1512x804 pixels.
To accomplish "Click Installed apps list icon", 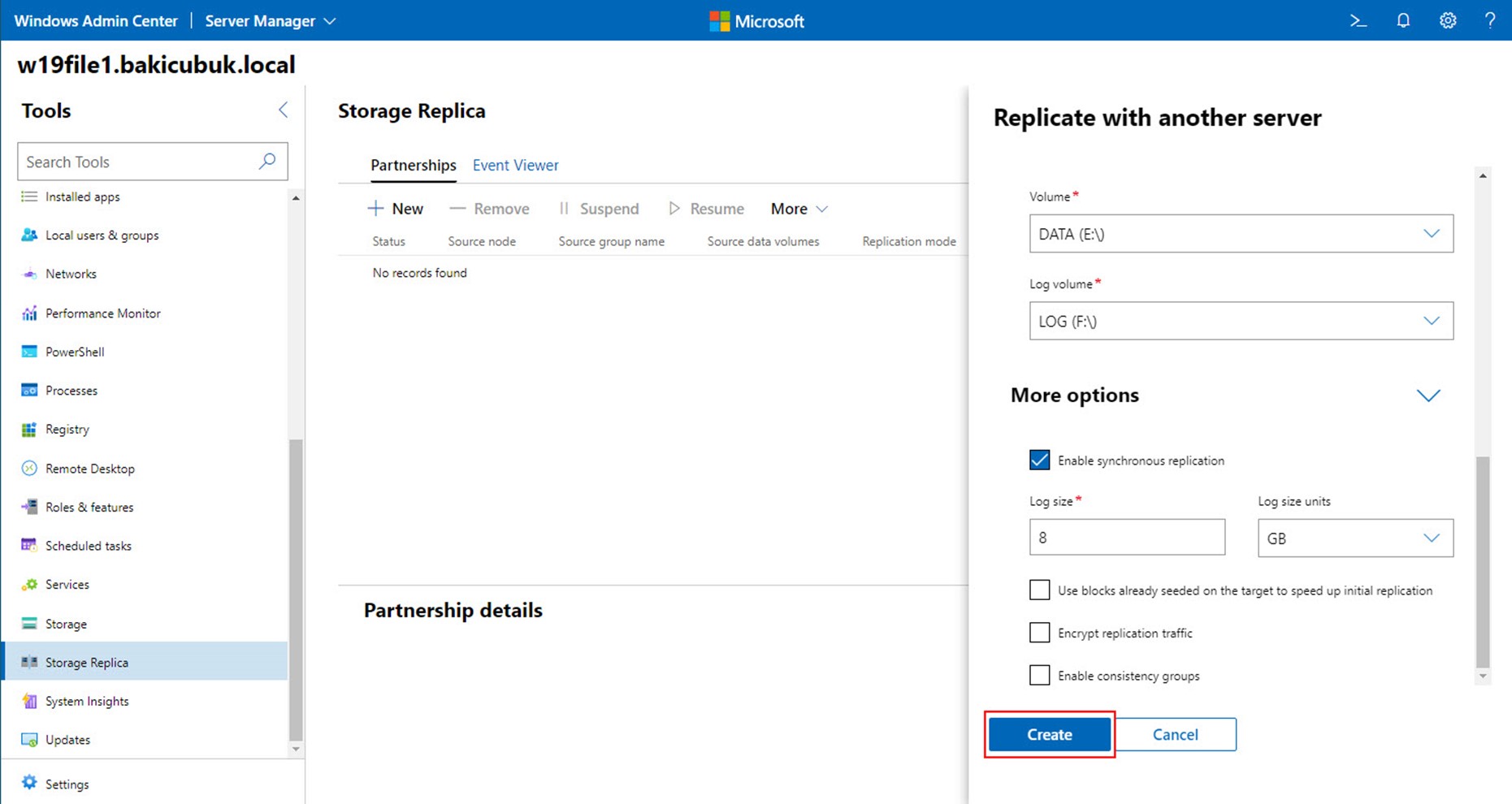I will click(29, 197).
